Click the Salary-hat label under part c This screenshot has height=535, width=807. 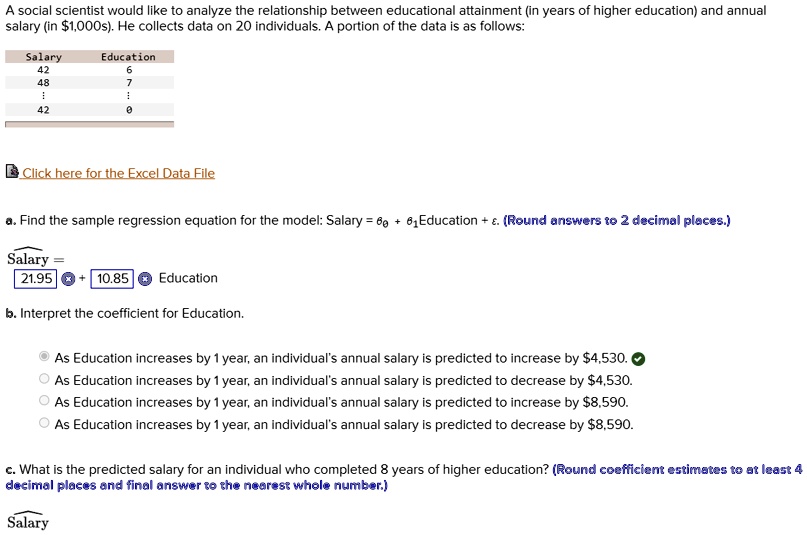28,522
